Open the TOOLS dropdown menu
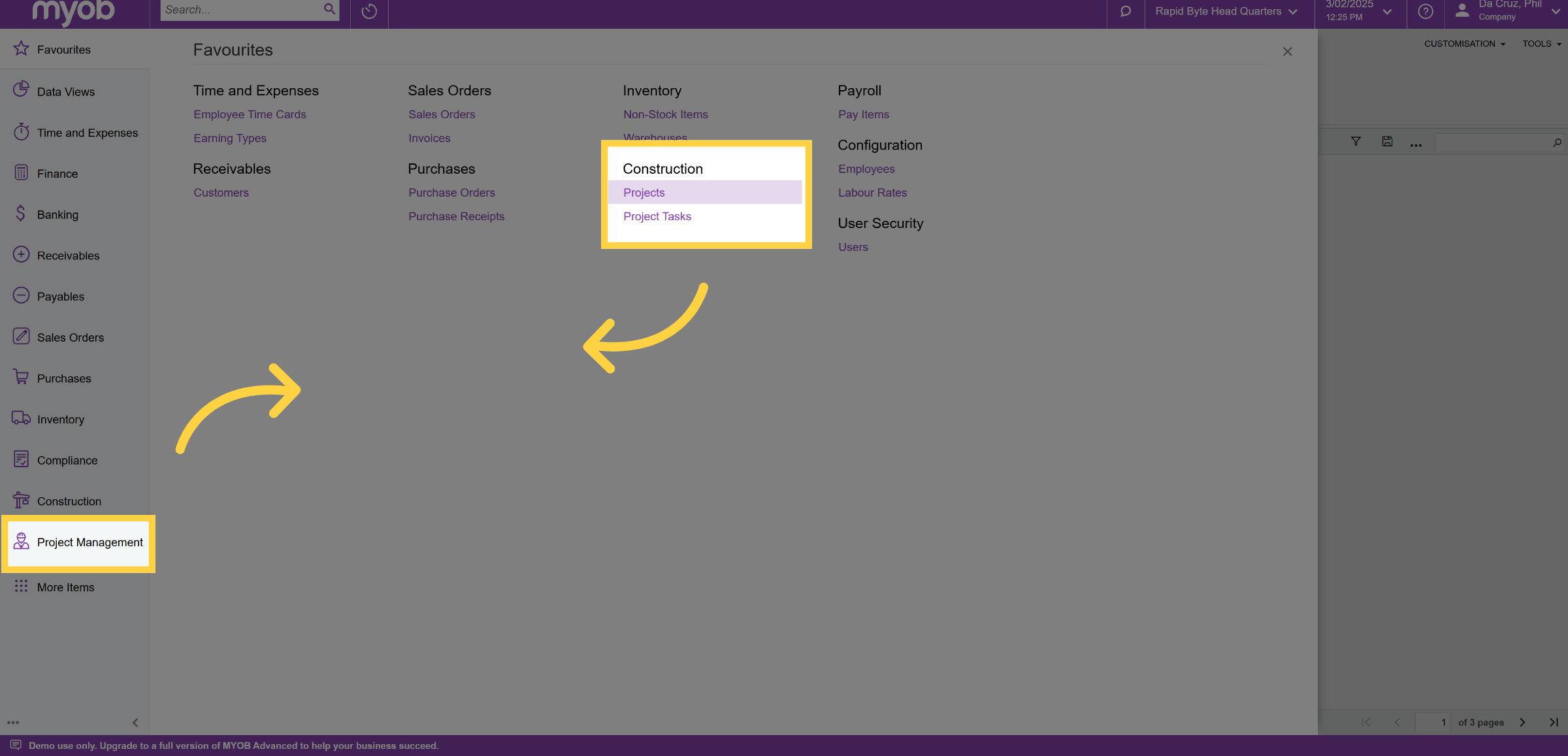Image resolution: width=1568 pixels, height=756 pixels. point(1542,44)
